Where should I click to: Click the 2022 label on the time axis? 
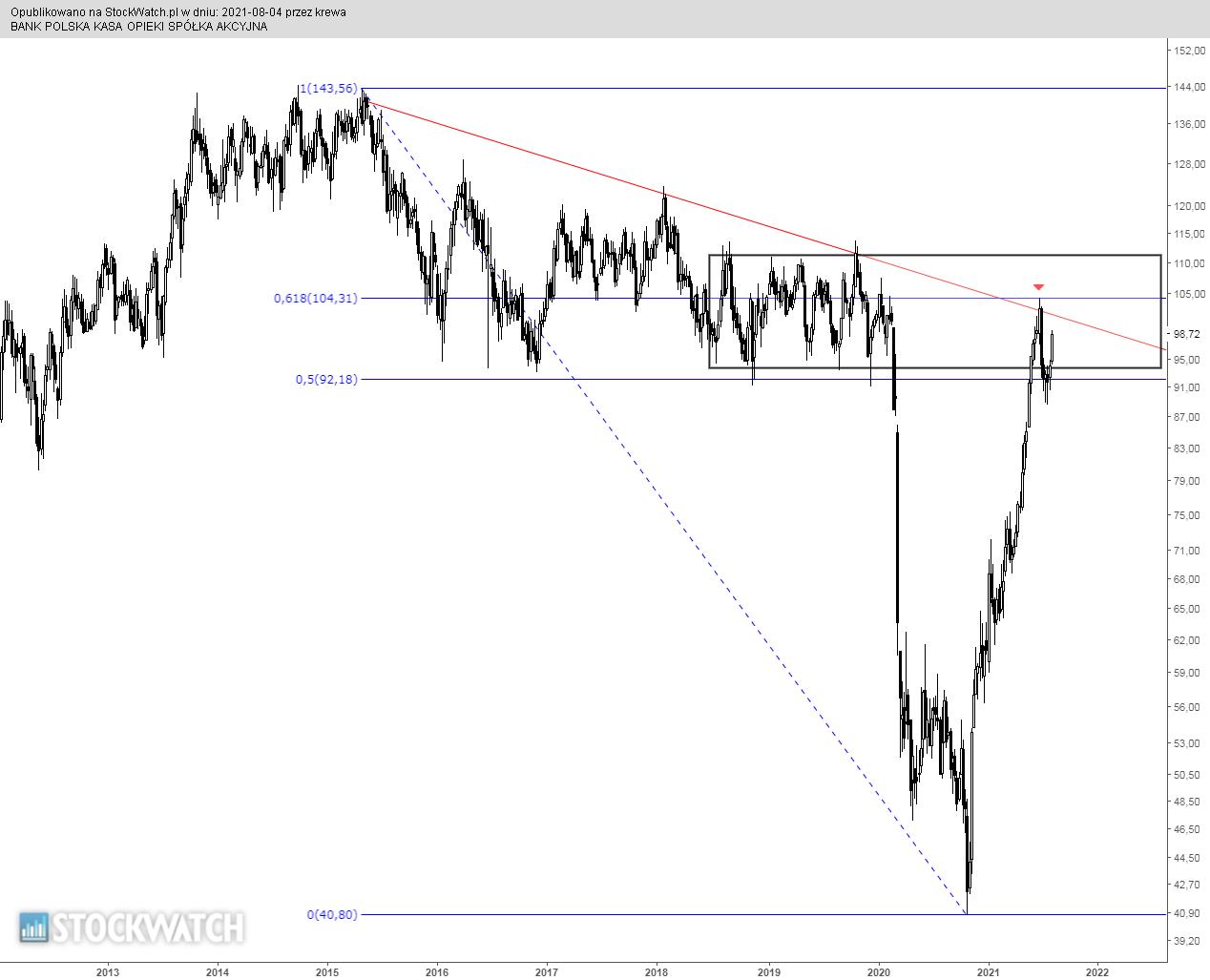pos(1097,971)
